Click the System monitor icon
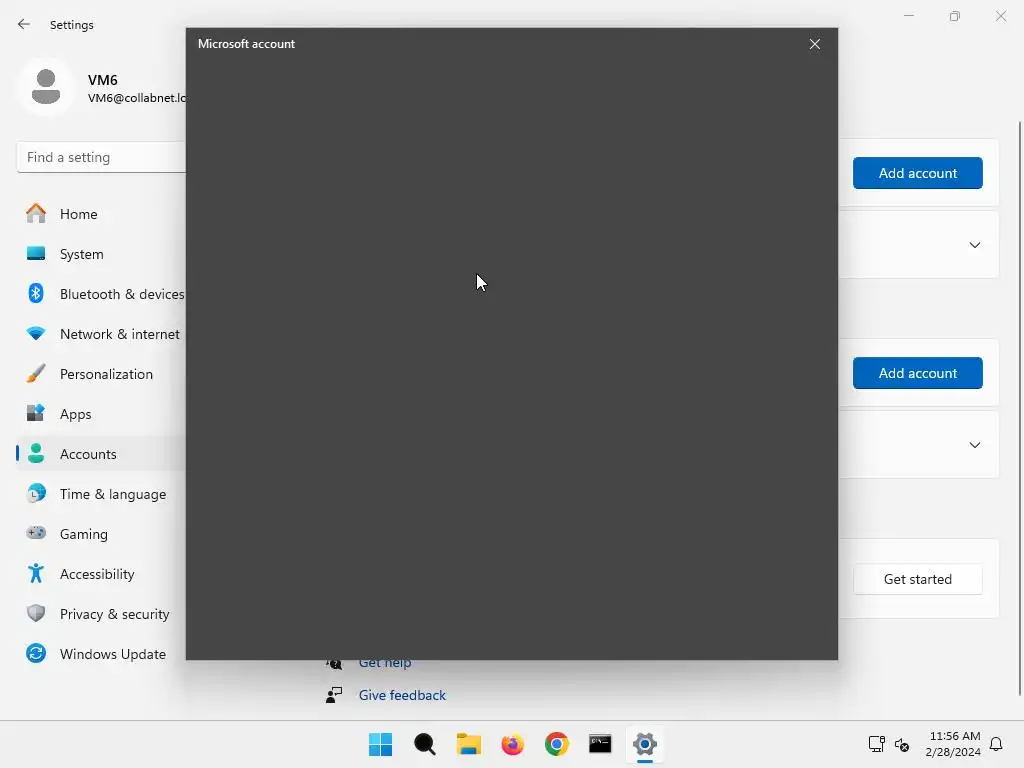Image resolution: width=1024 pixels, height=768 pixels. pyautogui.click(x=36, y=253)
